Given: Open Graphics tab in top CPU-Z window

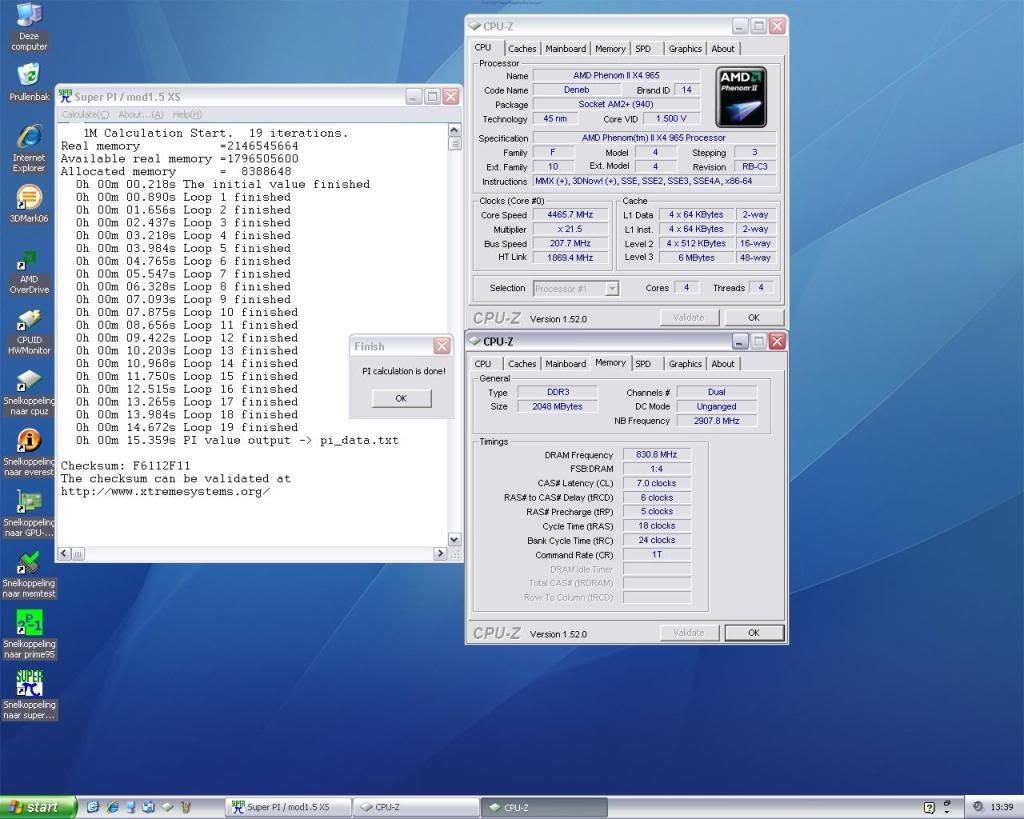Looking at the screenshot, I should click(x=685, y=48).
